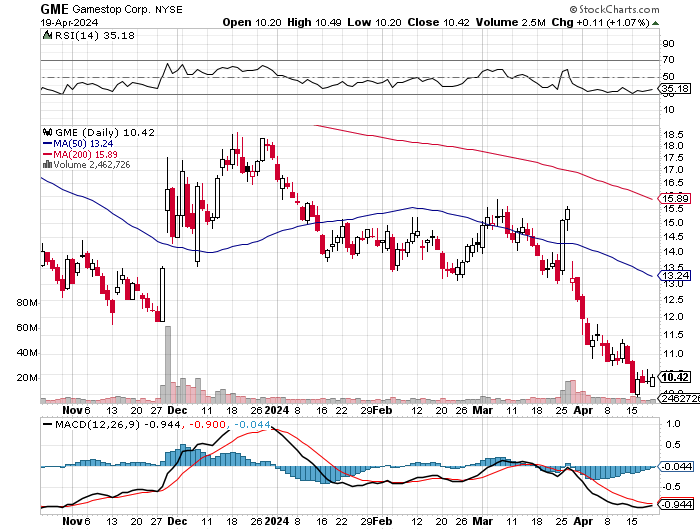Click the 14.5 price axis label
Viewport: 700px width, 530px height.
coord(673,237)
